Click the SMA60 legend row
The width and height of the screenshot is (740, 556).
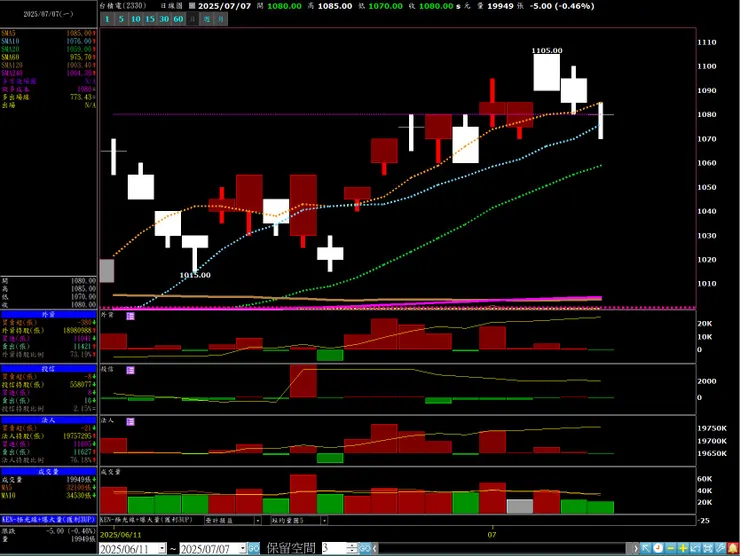point(49,57)
